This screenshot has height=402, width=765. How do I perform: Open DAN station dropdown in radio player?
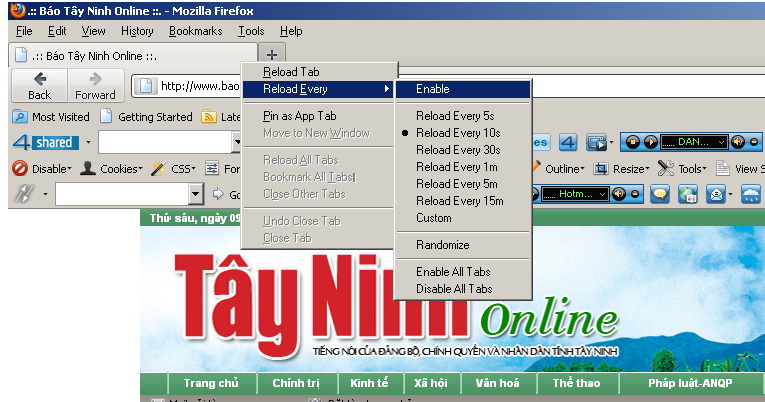[x=721, y=142]
